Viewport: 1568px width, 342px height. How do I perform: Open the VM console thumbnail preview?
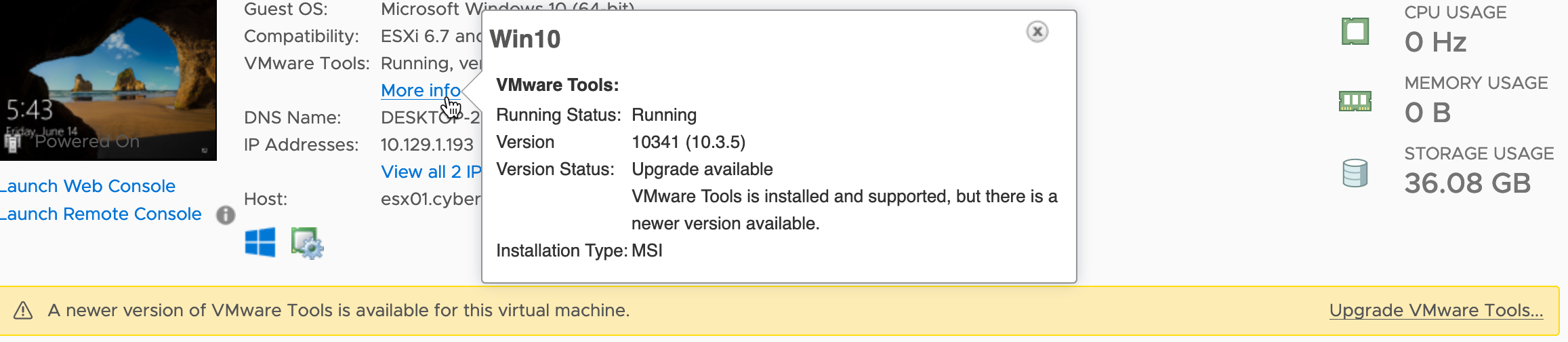(108, 80)
